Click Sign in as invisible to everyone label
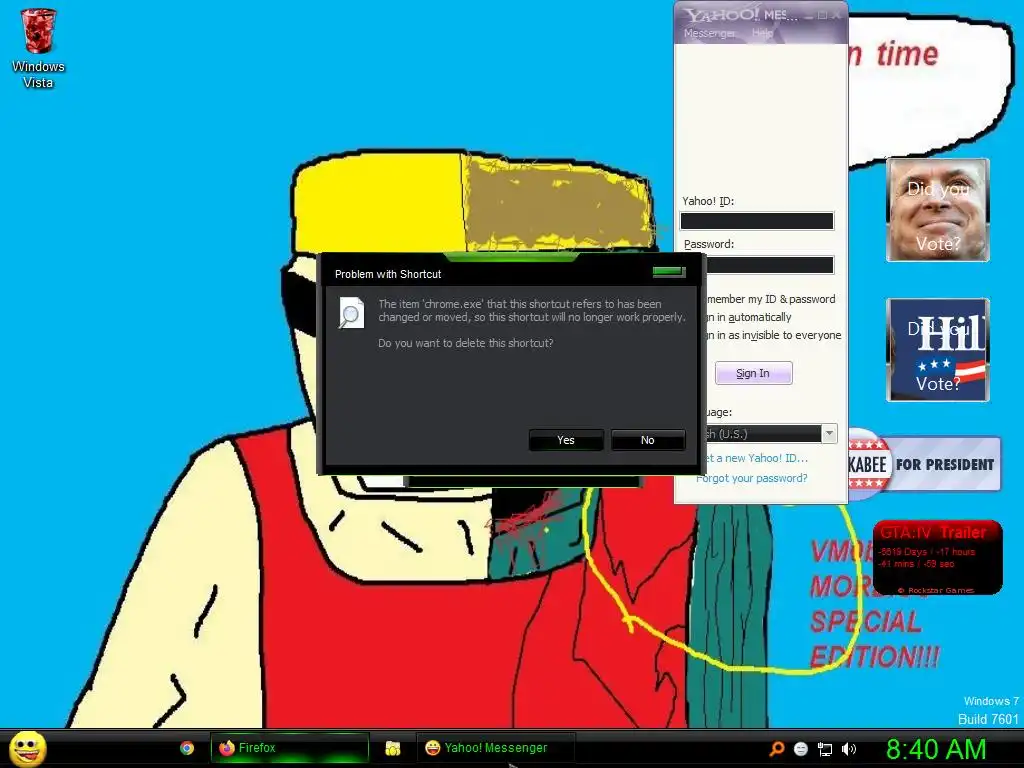This screenshot has width=1024, height=768. [x=773, y=335]
